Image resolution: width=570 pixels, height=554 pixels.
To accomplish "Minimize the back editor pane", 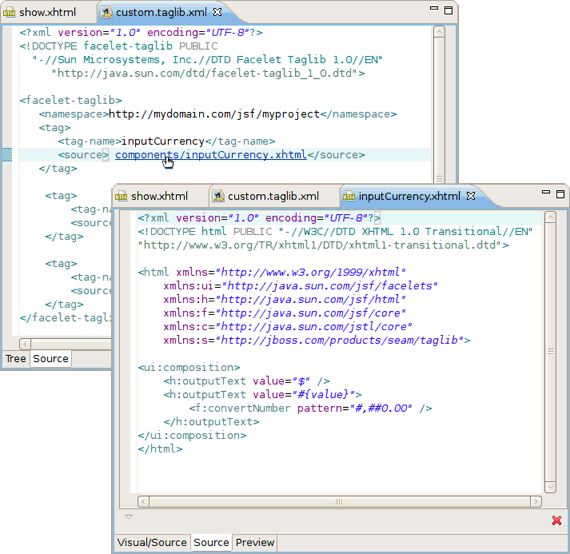I will pyautogui.click(x=434, y=8).
